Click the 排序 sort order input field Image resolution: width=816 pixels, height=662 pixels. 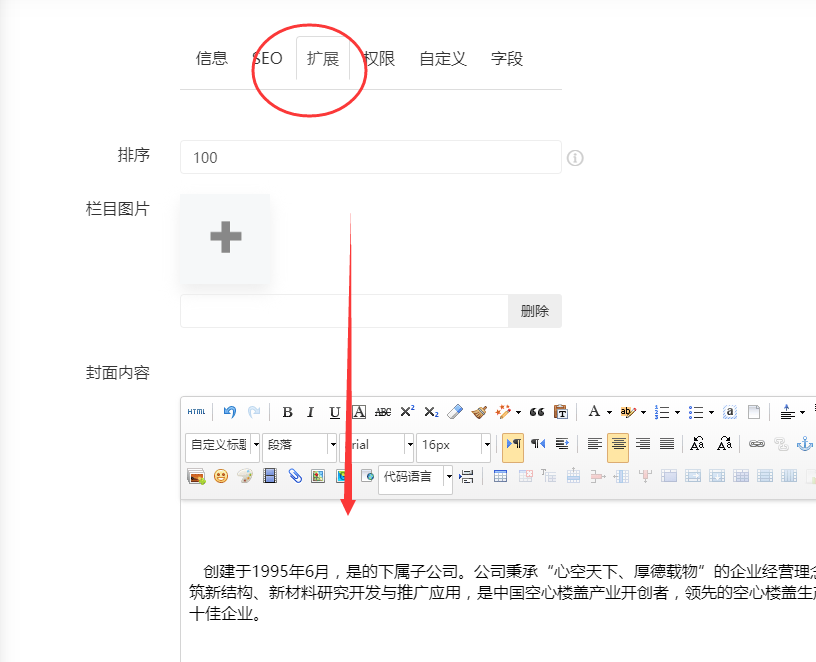[370, 157]
